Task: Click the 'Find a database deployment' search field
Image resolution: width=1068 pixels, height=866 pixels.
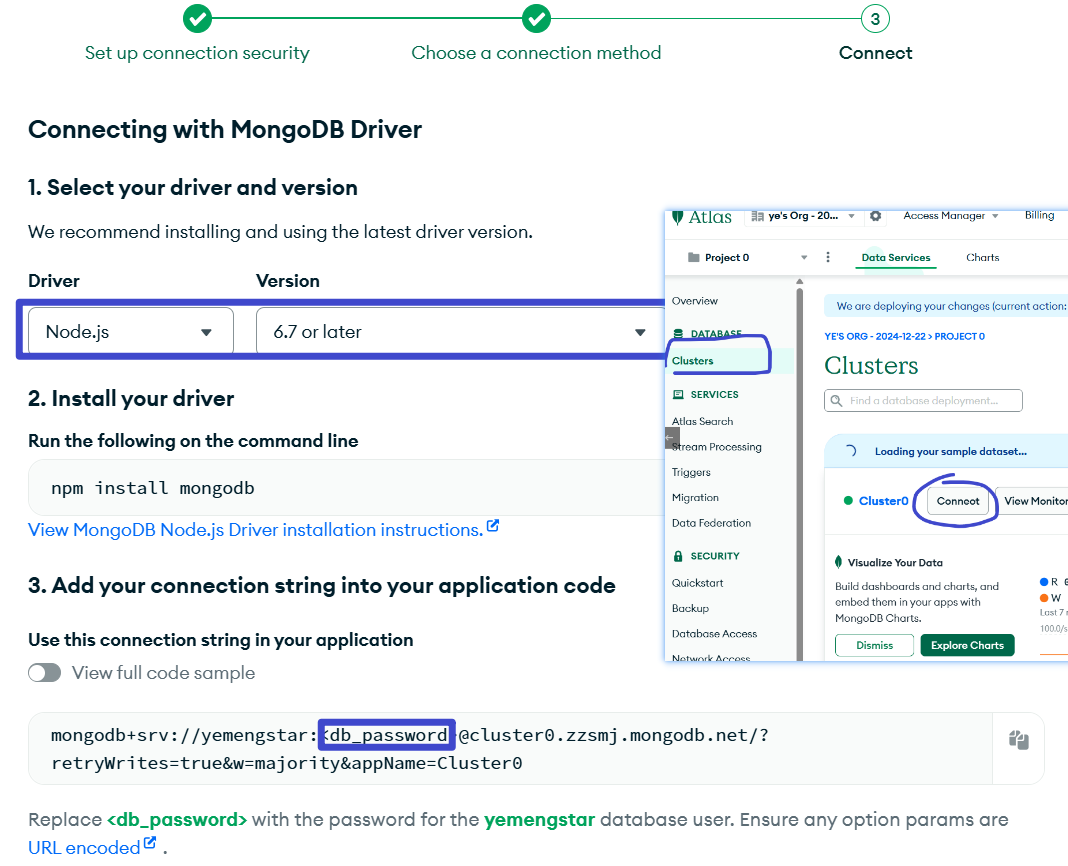Action: 932,401
